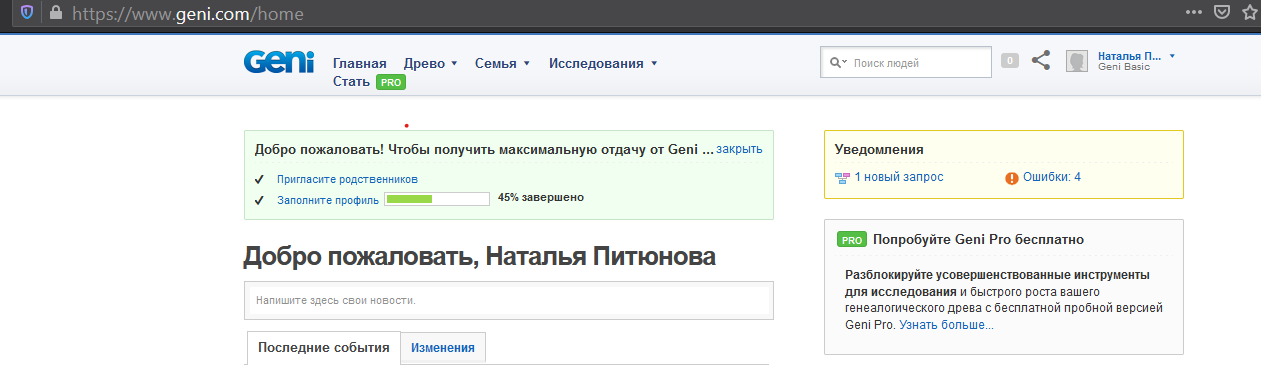The image size is (1261, 366).
Task: Click the user profile avatar
Action: click(1077, 62)
